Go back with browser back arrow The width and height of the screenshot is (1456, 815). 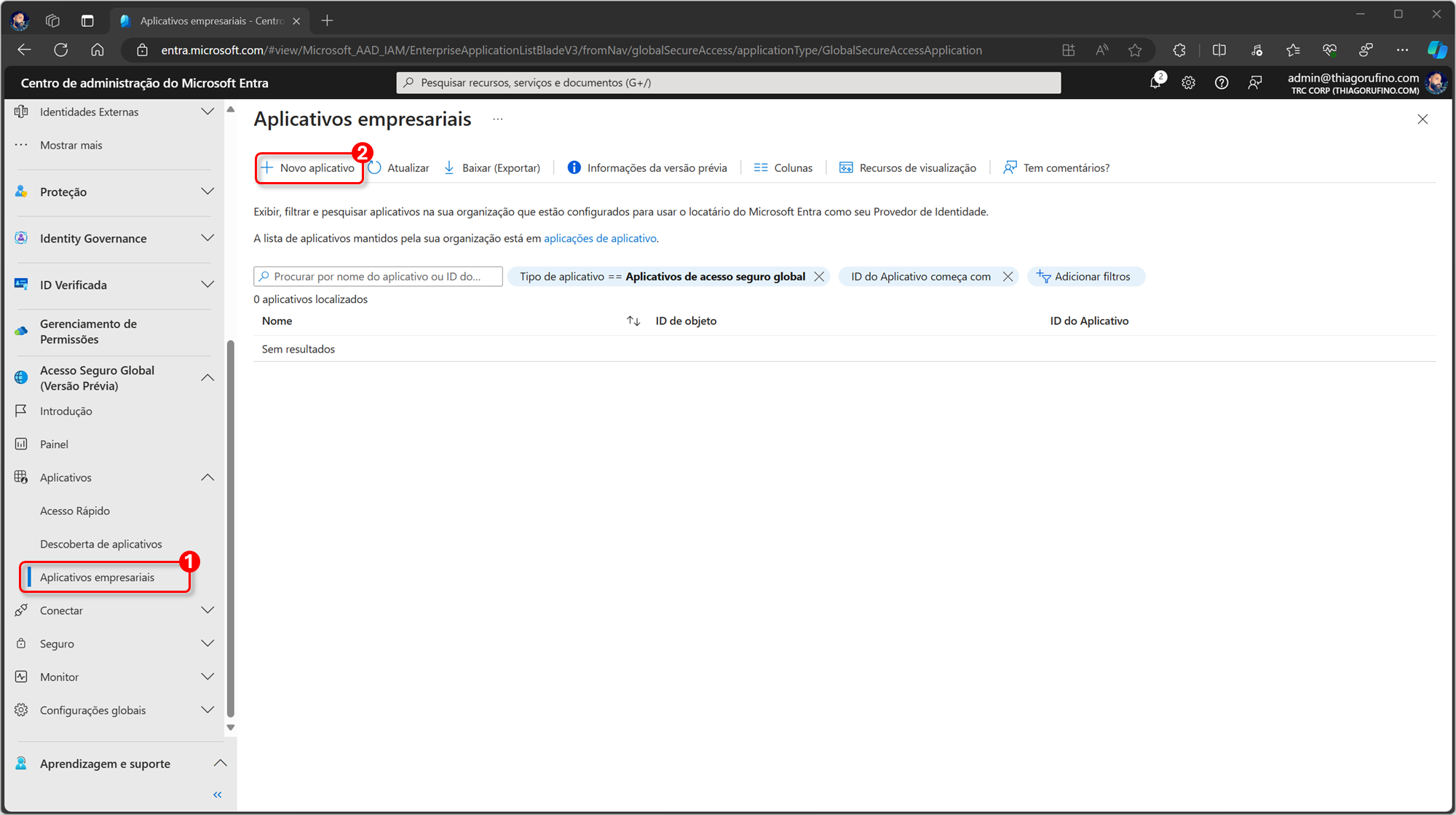24,50
